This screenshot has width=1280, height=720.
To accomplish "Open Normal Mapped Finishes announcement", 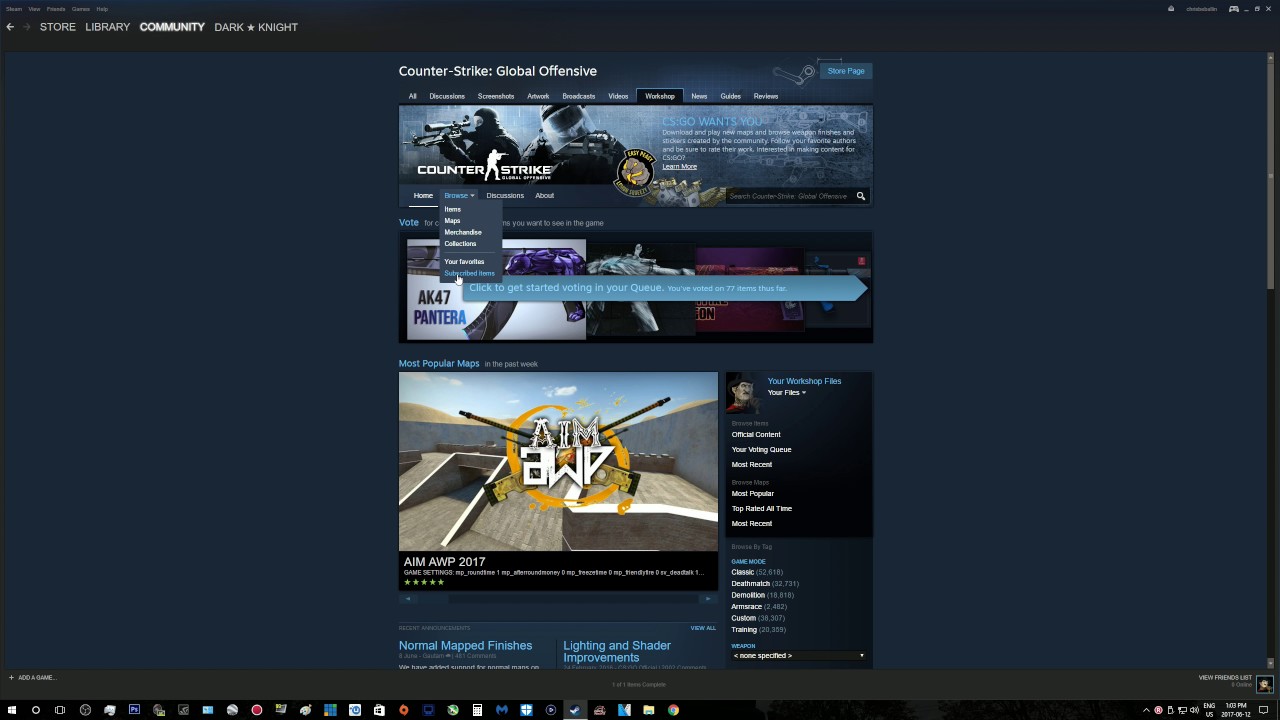I will click(x=465, y=646).
